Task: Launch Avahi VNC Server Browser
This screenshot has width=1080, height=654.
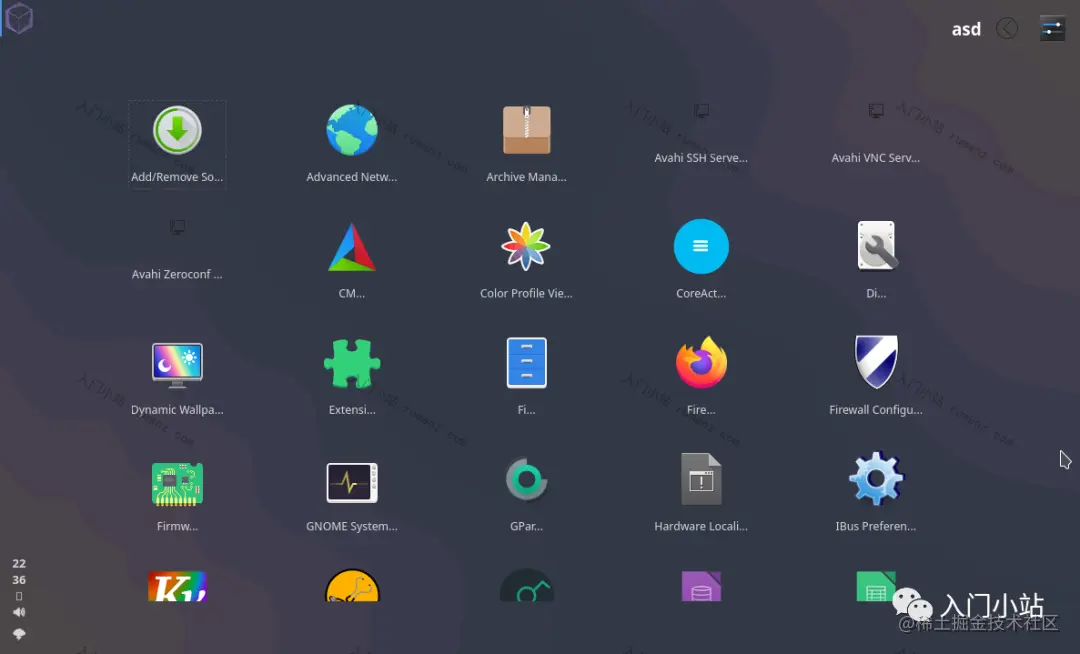Action: [x=875, y=134]
